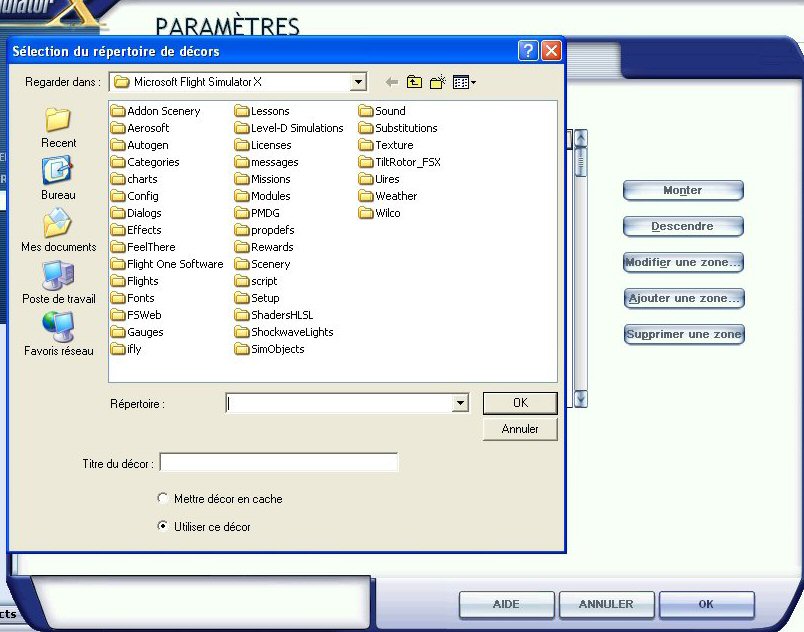Click the Descendre button
The width and height of the screenshot is (804, 632).
pos(683,226)
